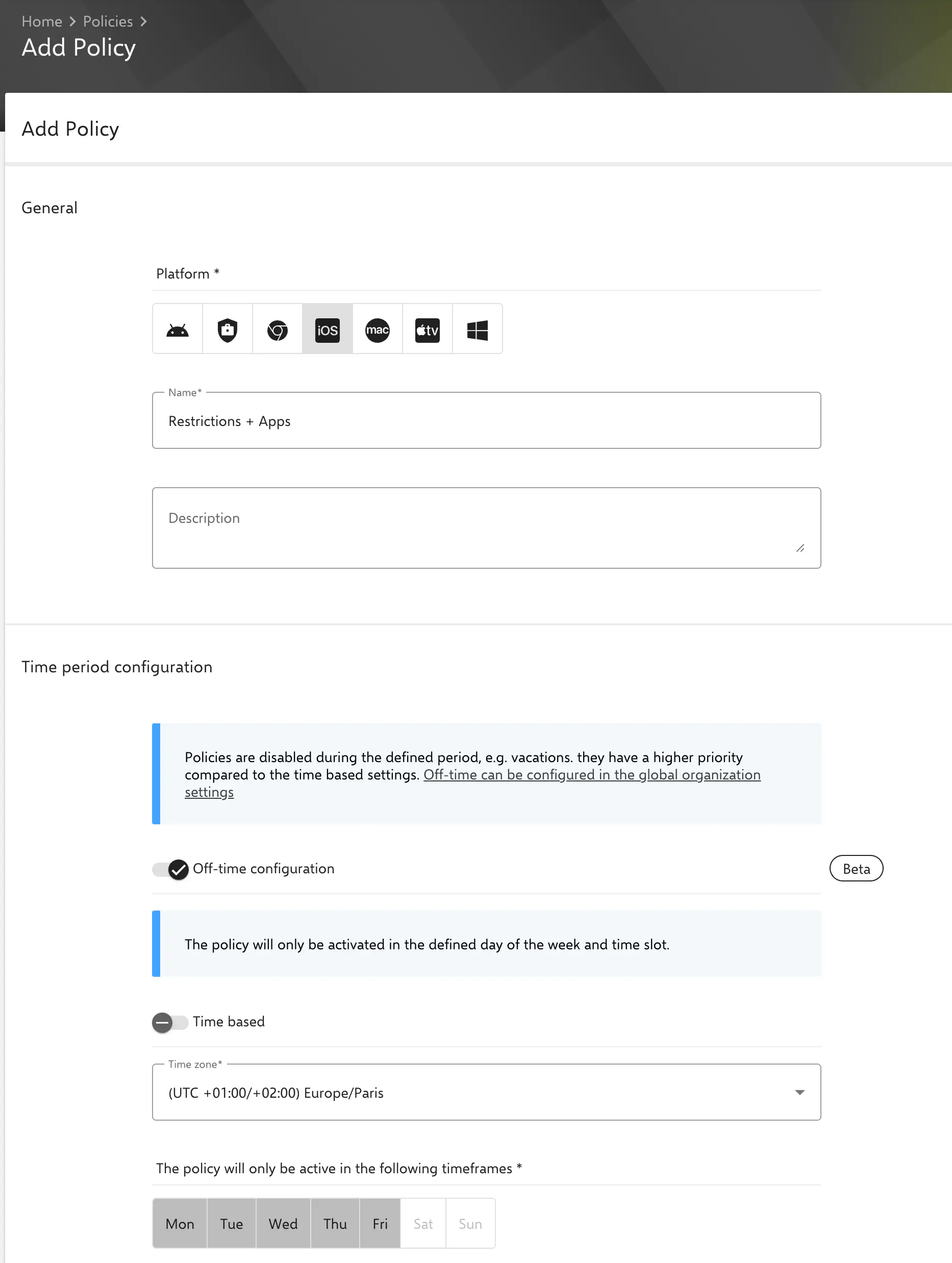Image resolution: width=952 pixels, height=1263 pixels.
Task: Go to Policies in the breadcrumb
Action: click(x=108, y=21)
